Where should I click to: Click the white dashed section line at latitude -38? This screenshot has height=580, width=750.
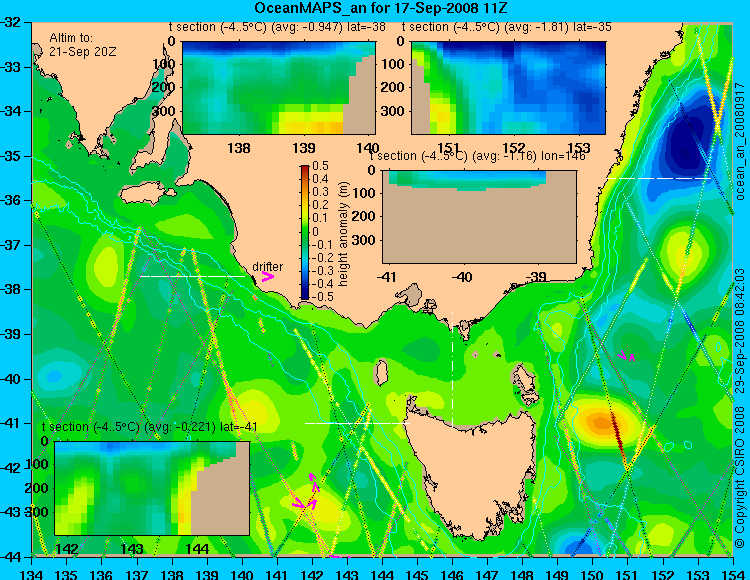[193, 276]
